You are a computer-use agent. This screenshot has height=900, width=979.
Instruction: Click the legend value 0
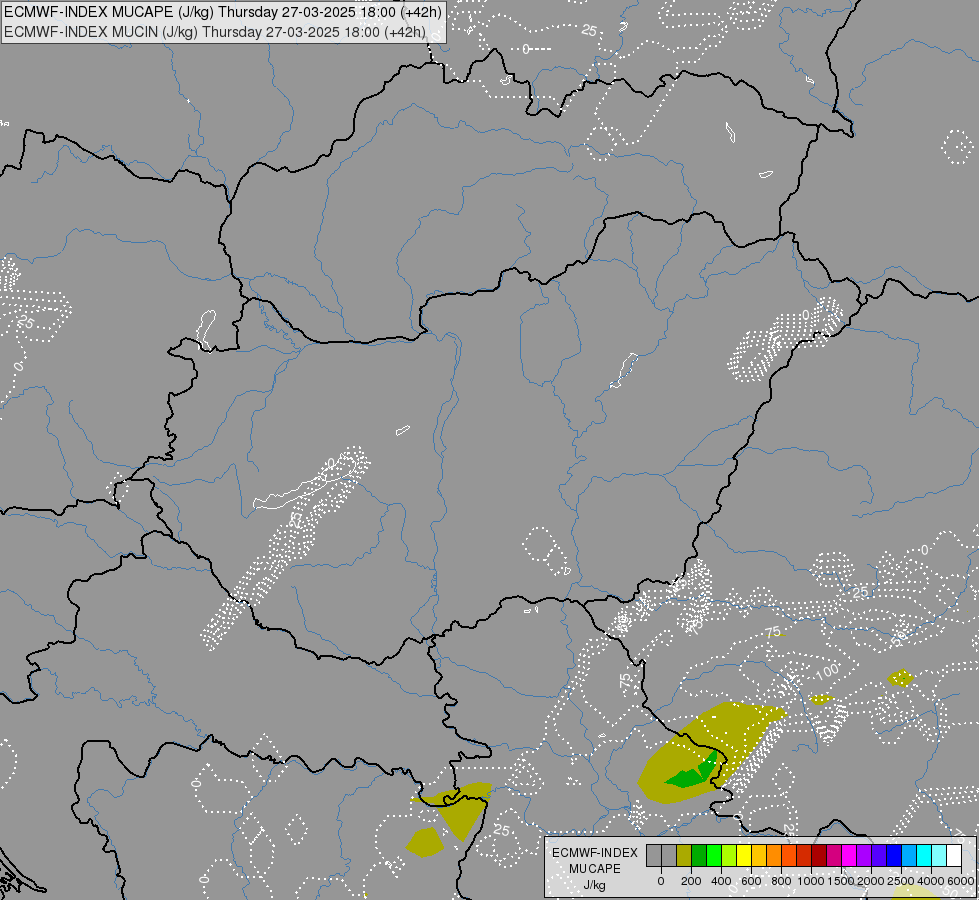click(x=661, y=881)
